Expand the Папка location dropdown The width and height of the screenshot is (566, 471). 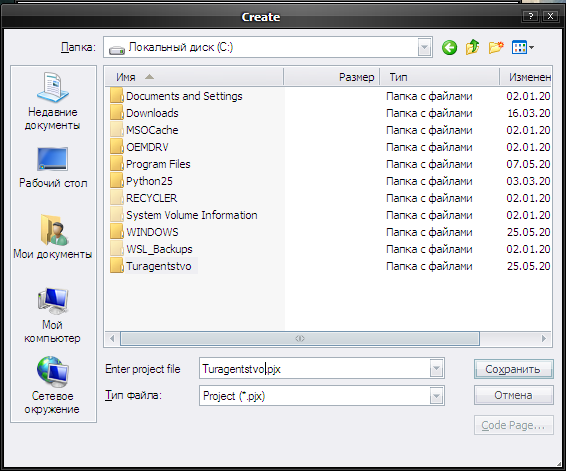tap(424, 47)
